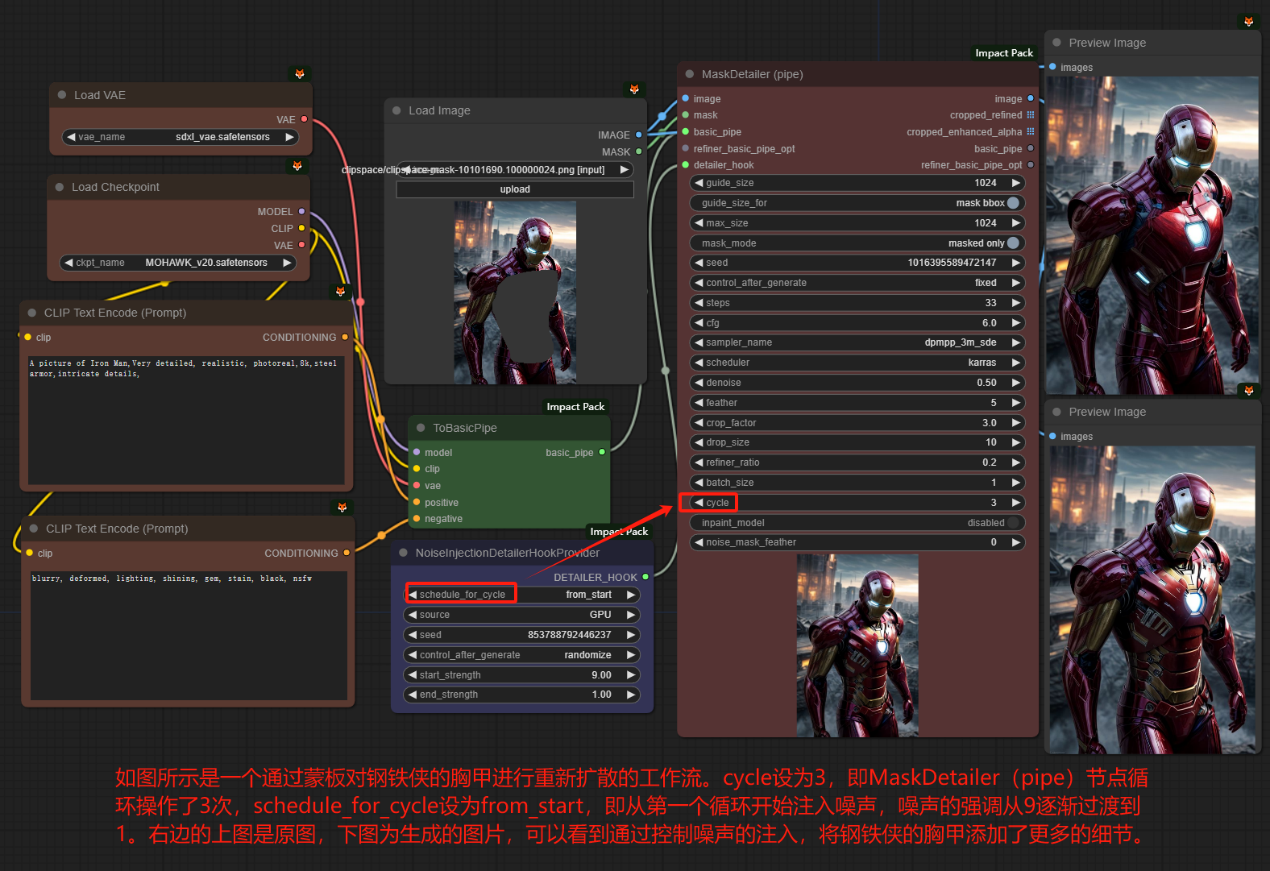Collapse the Load VAE node using its title dot
1270x871 pixels.
coord(62,95)
